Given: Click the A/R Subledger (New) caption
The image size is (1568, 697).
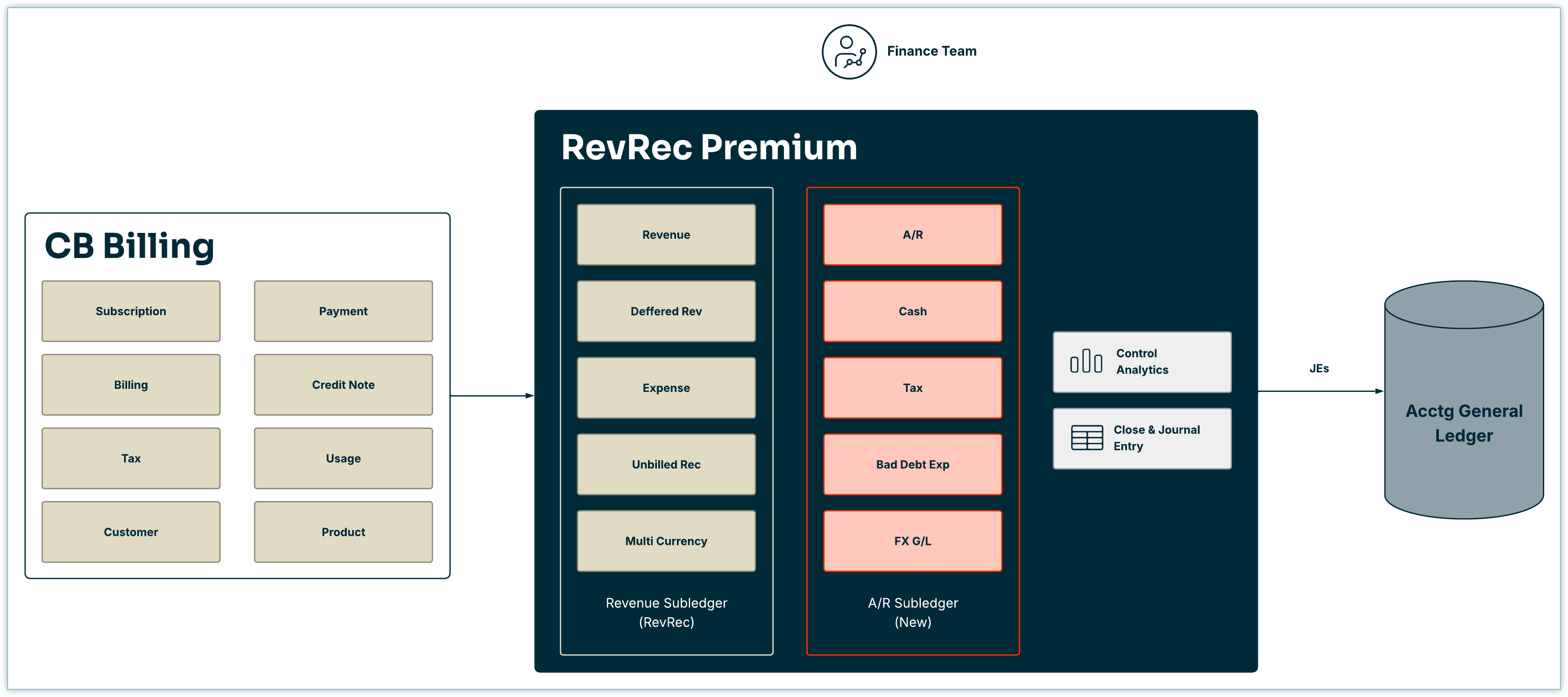Looking at the screenshot, I should point(912,612).
